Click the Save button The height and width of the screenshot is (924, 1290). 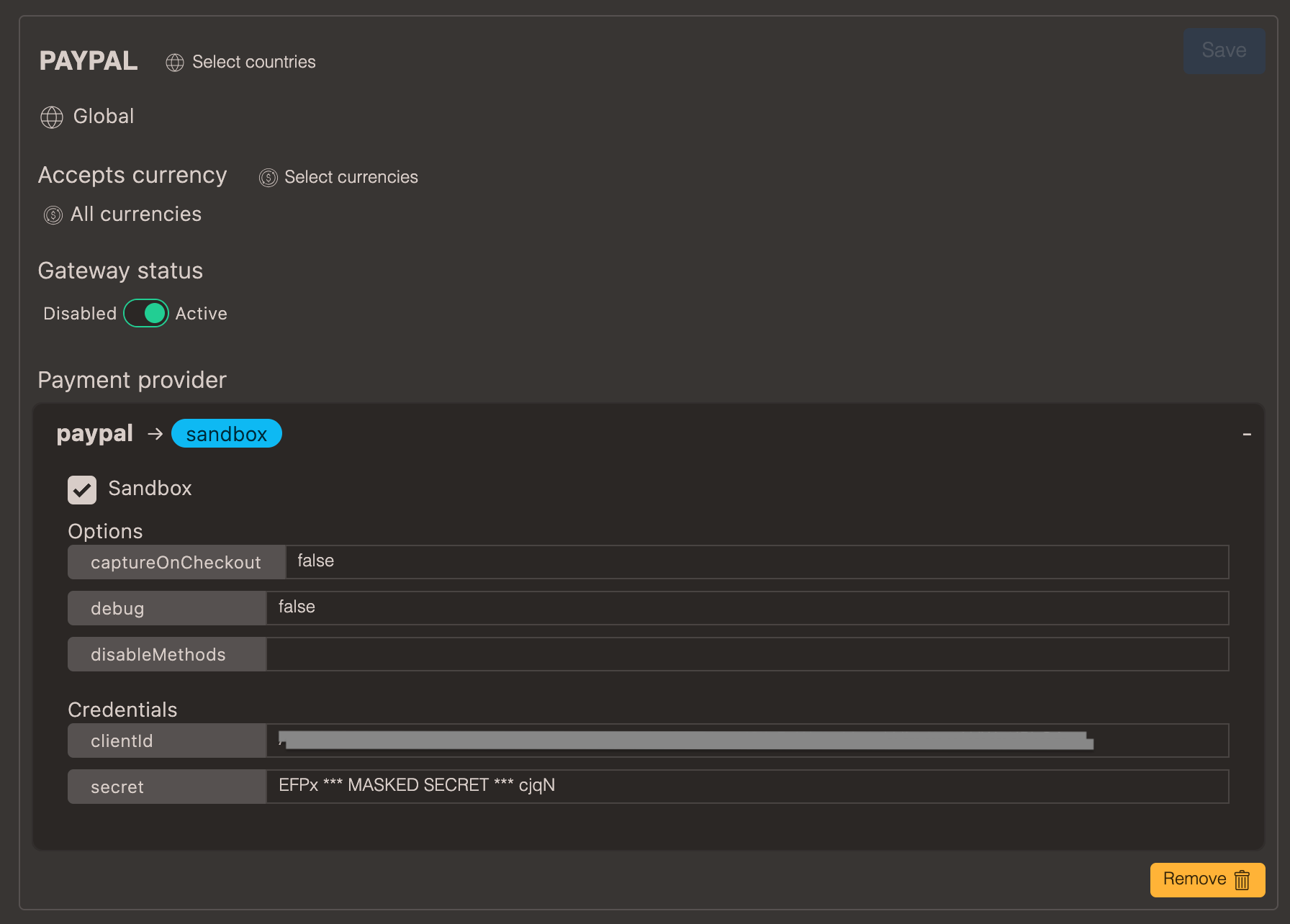tap(1223, 50)
